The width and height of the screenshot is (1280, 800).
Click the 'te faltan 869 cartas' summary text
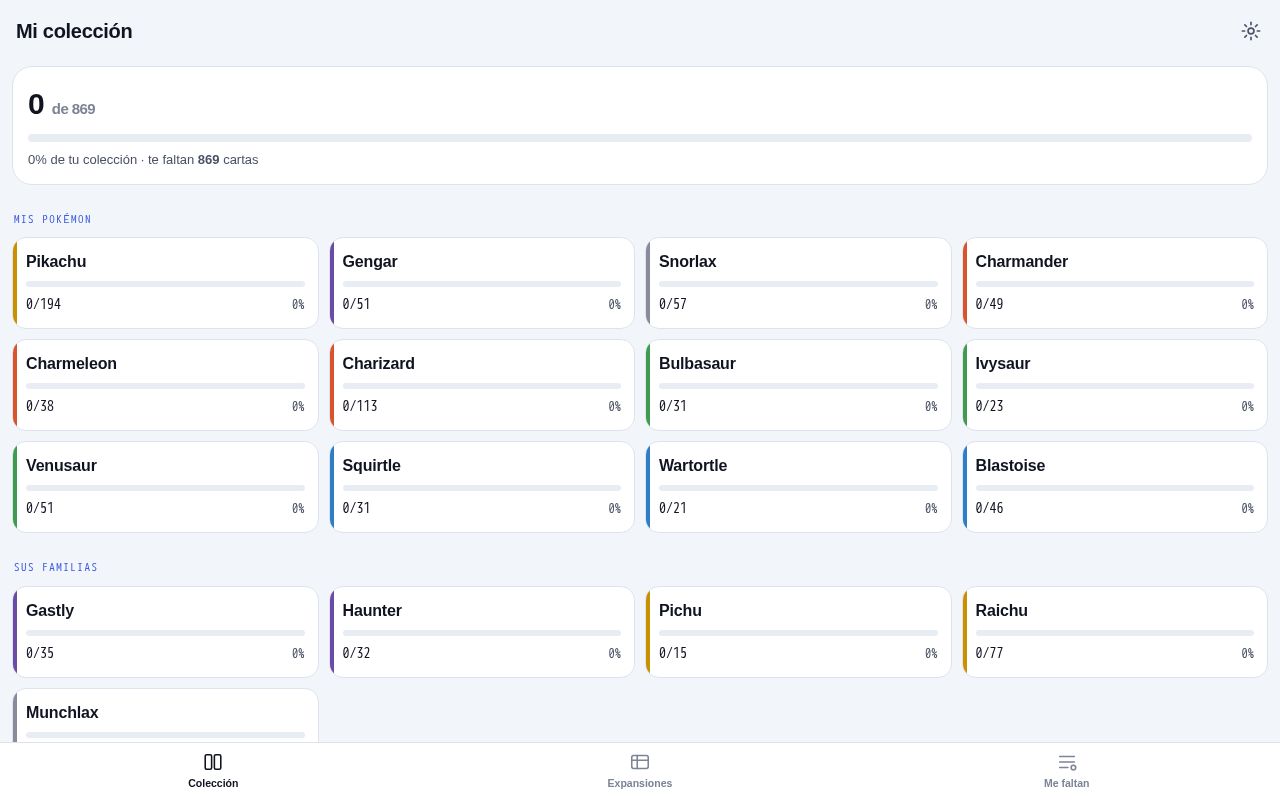tap(203, 160)
